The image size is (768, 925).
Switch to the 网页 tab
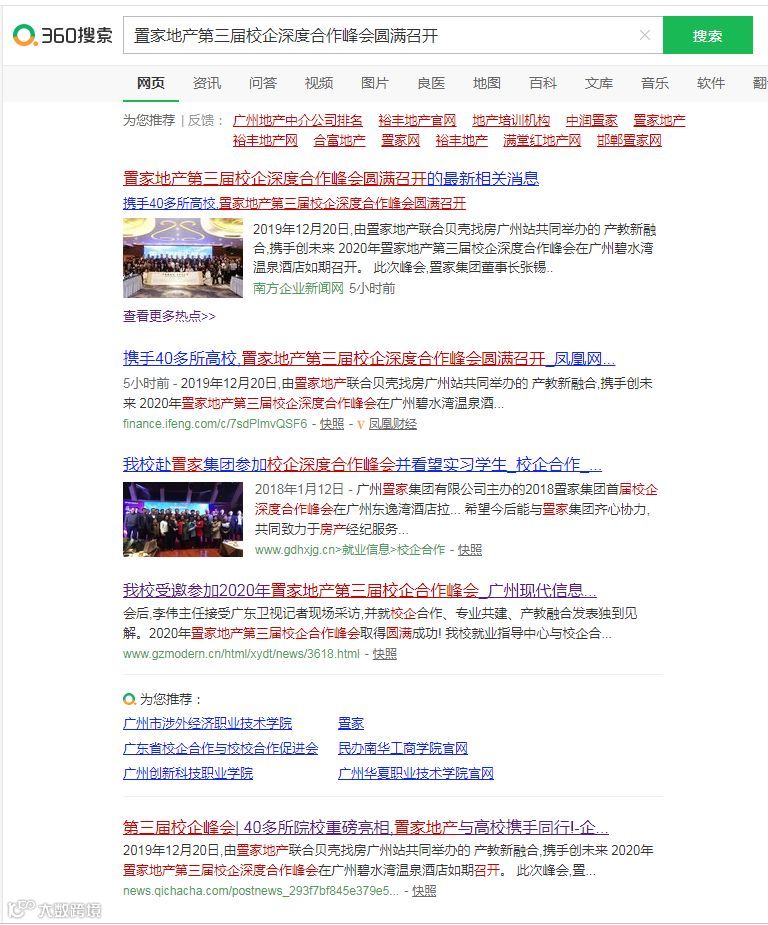click(151, 83)
